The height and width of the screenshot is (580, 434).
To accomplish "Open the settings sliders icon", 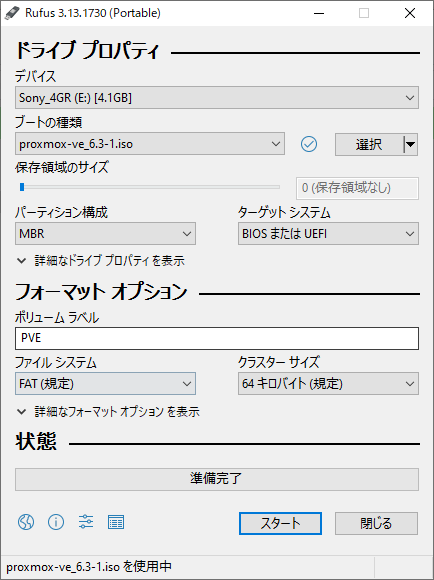I will click(86, 522).
